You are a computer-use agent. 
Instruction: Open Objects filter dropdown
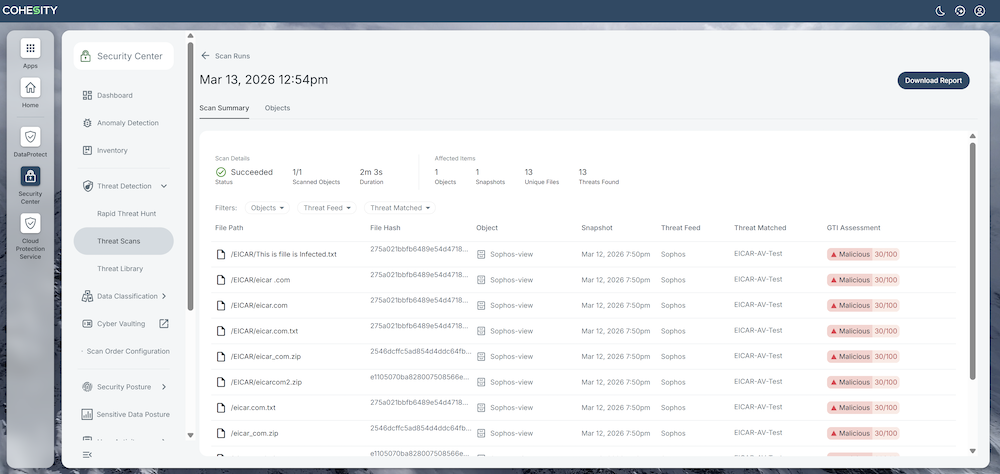[267, 208]
